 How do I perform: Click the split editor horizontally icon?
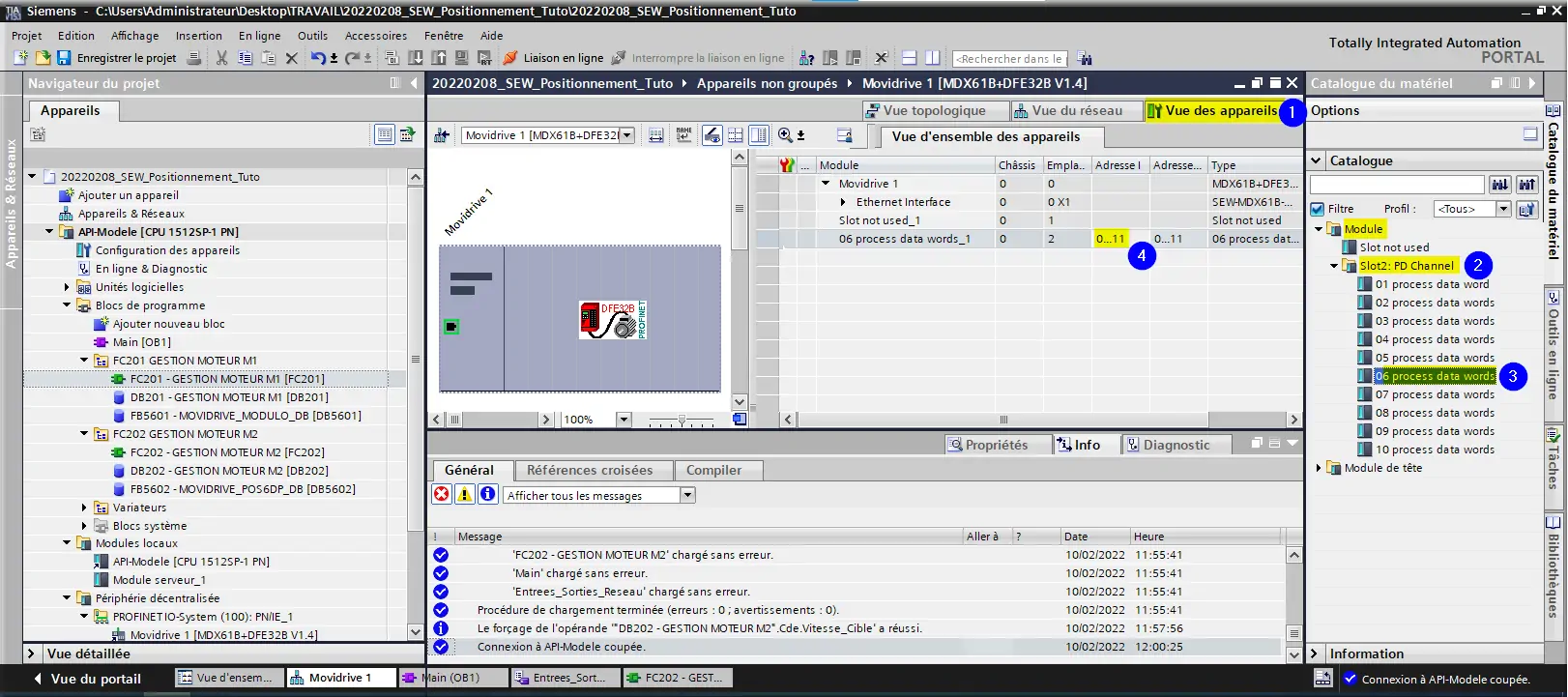tap(909, 58)
